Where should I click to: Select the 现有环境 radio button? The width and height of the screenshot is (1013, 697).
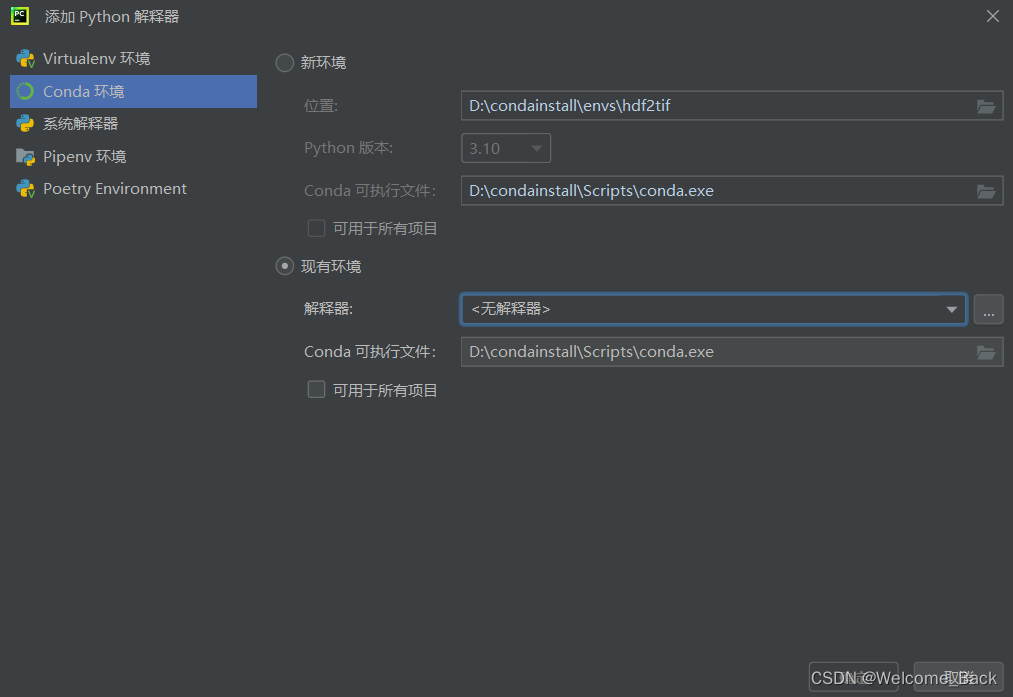pos(284,266)
